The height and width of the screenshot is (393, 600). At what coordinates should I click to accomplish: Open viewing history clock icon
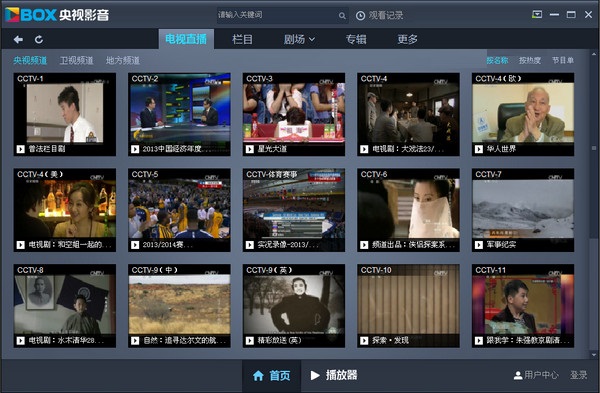coord(360,16)
